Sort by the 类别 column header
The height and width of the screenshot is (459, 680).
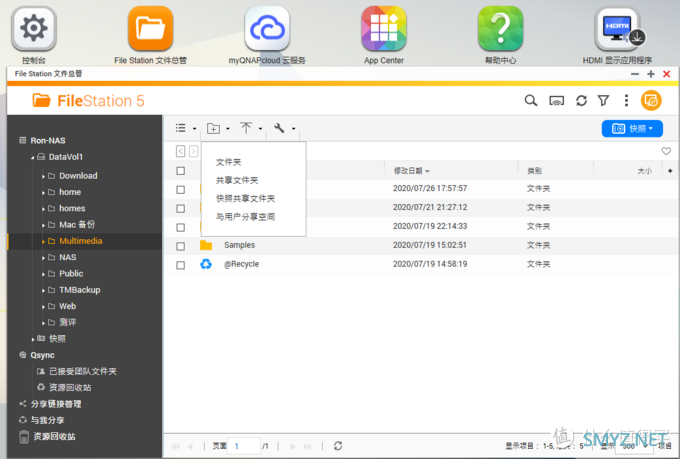tap(534, 171)
